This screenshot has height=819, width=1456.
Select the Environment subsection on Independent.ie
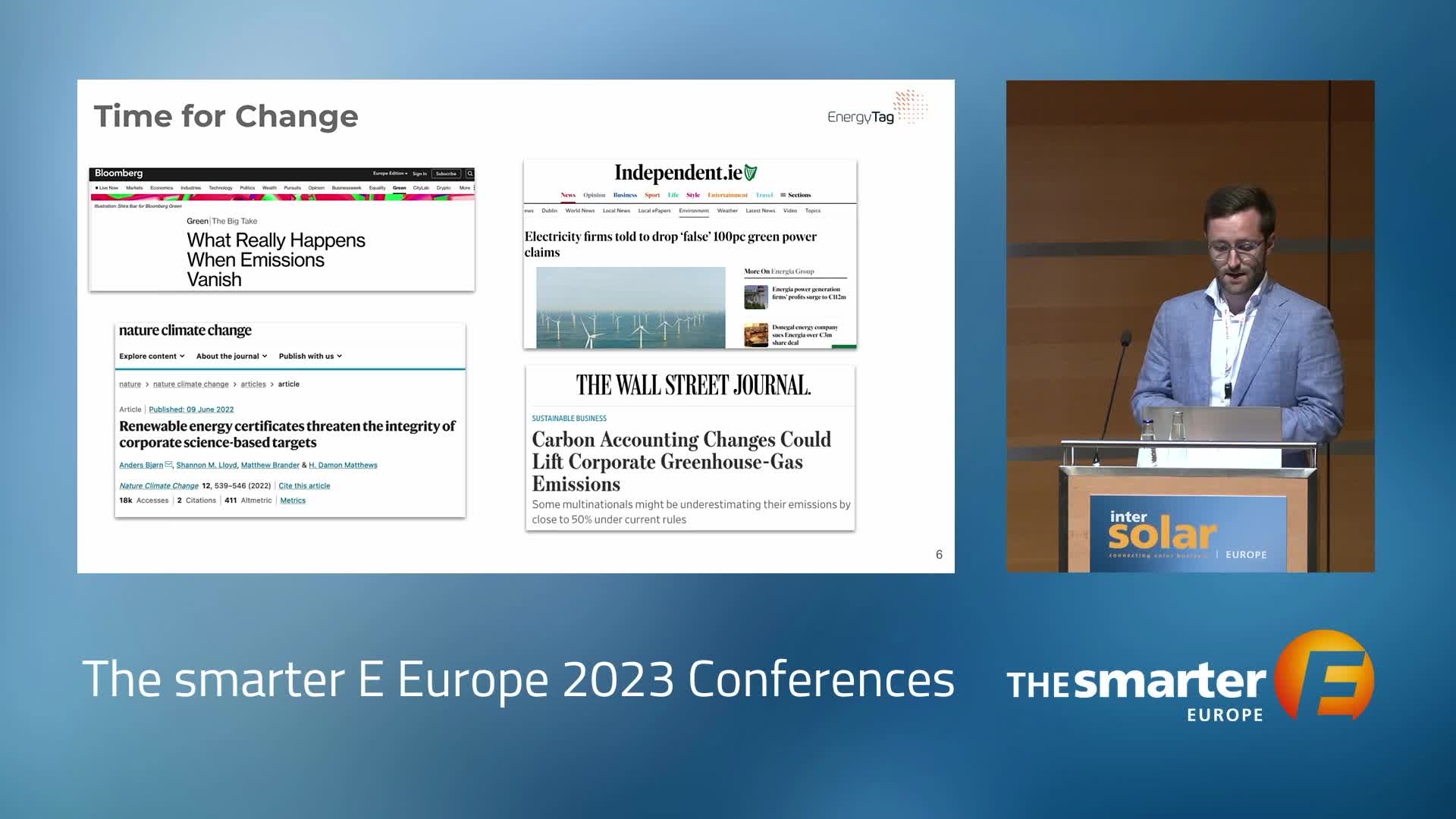tap(694, 211)
